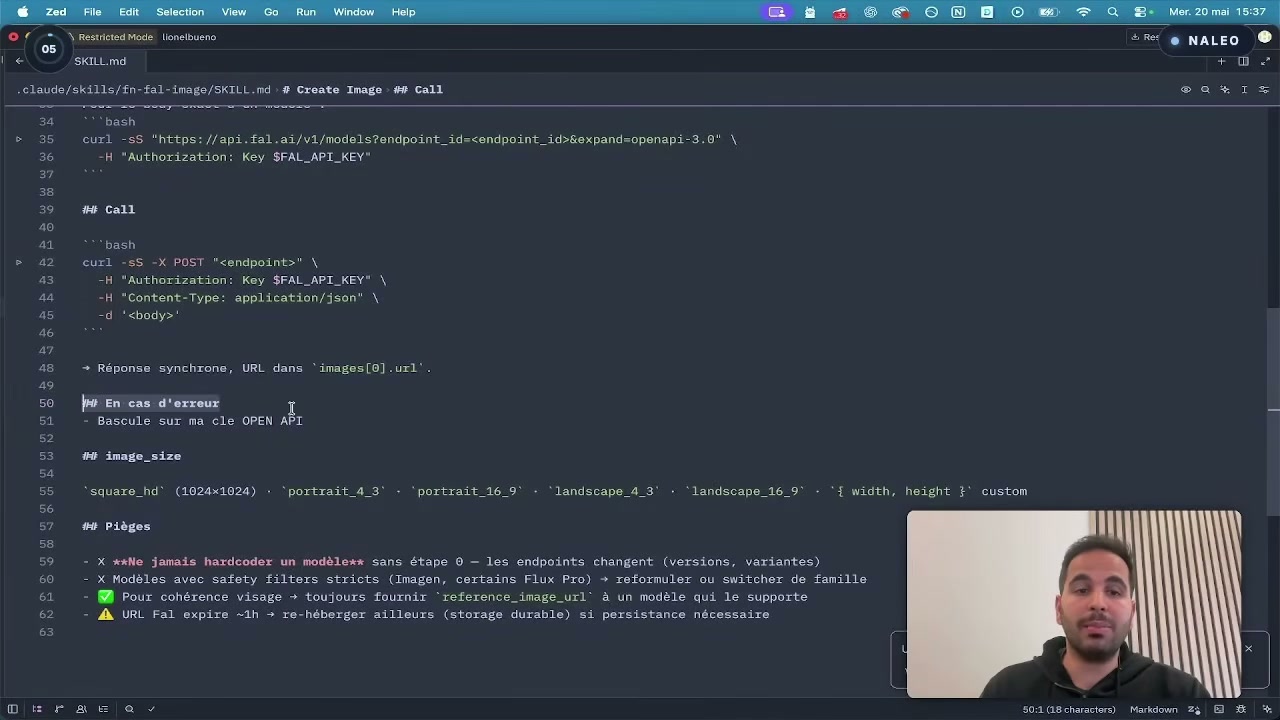
Task: Open the collaboration panel in status bar
Action: [81, 709]
